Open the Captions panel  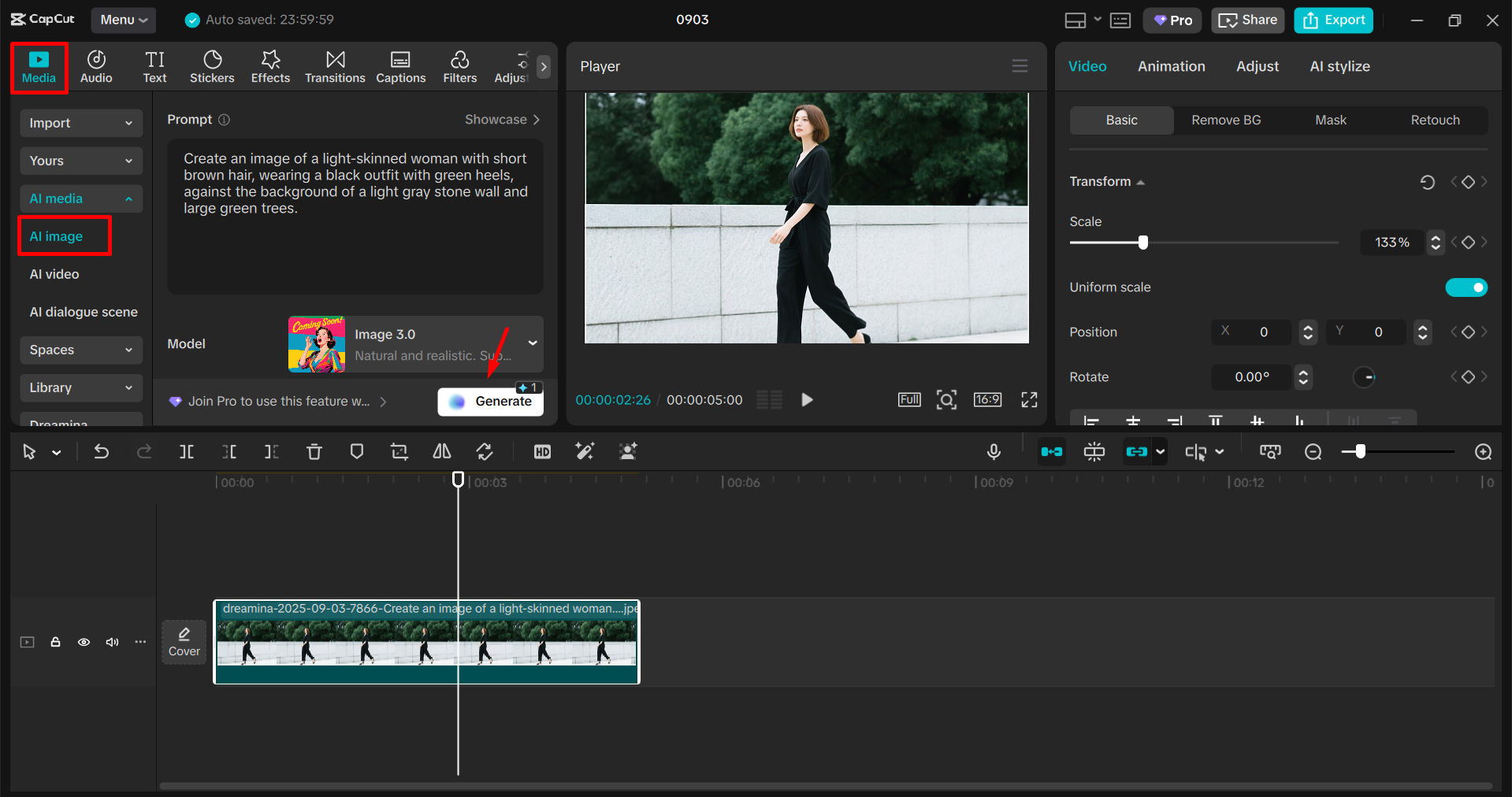(400, 66)
